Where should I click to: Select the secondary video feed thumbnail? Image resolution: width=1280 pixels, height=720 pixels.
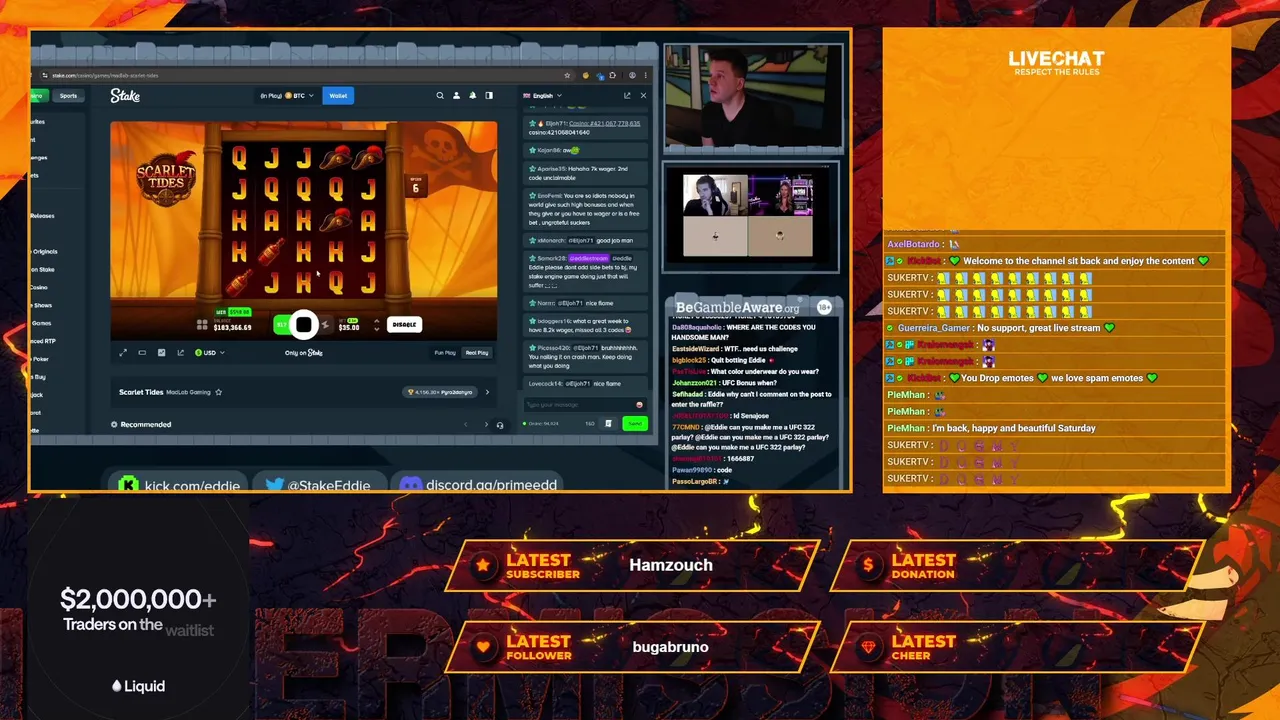[x=750, y=216]
